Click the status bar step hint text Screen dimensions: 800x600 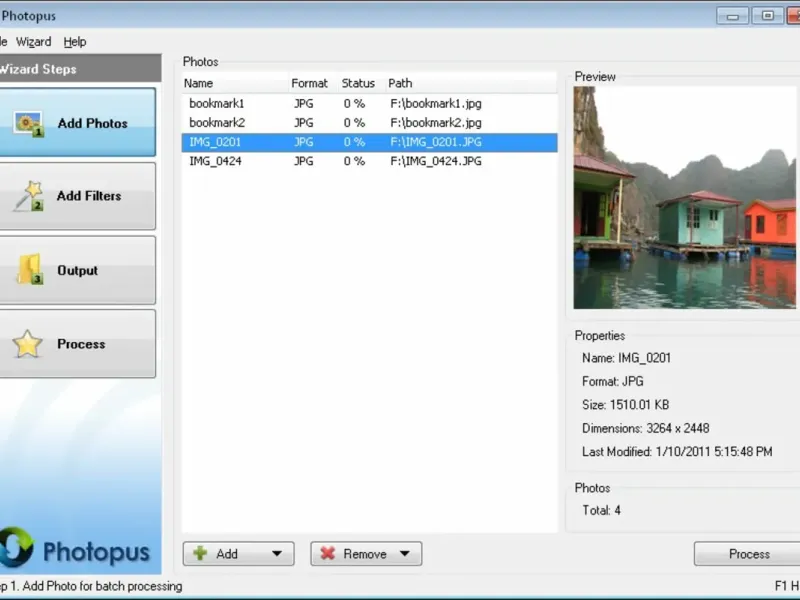(91, 586)
